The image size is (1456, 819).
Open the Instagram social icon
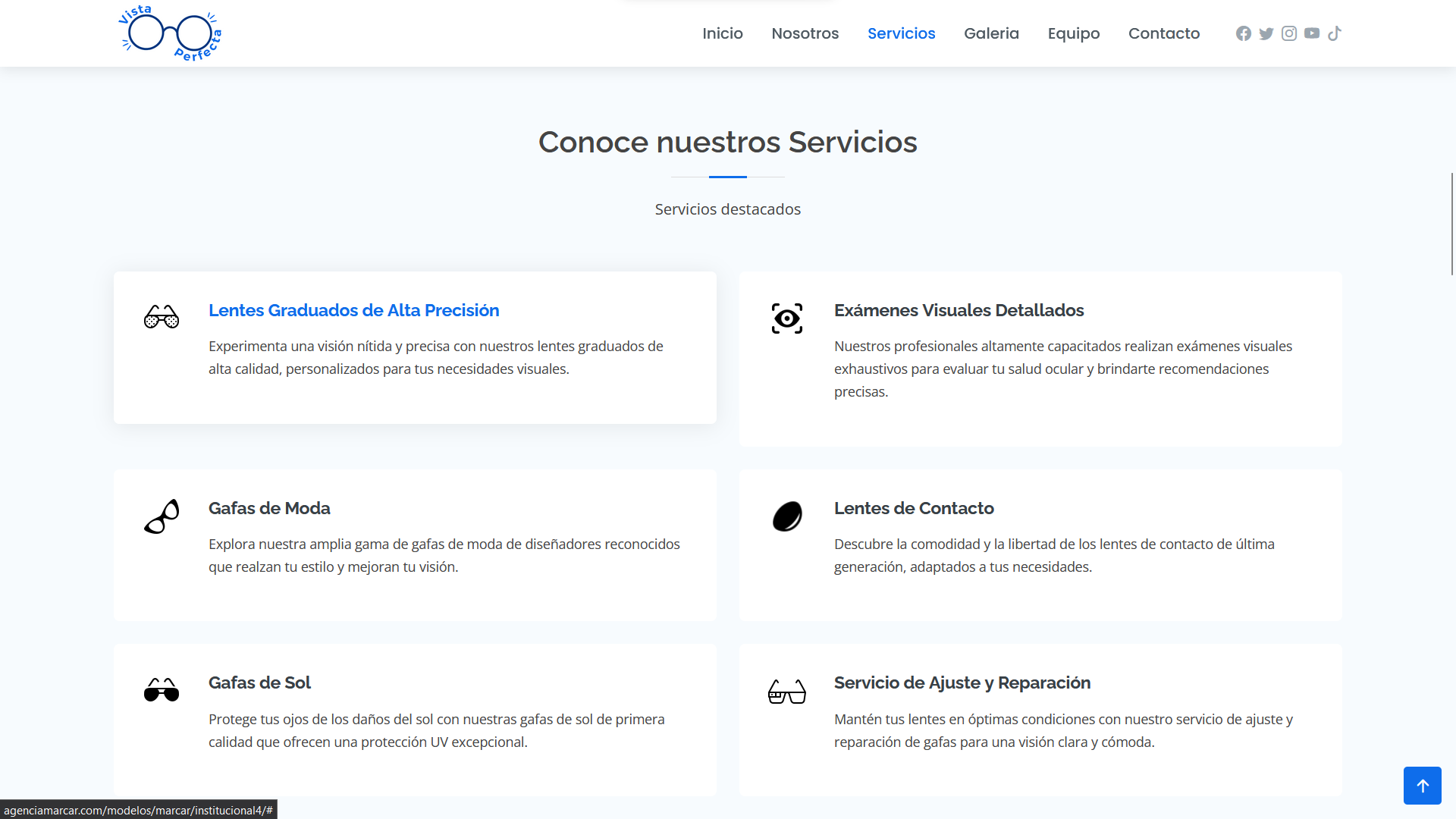coord(1289,33)
